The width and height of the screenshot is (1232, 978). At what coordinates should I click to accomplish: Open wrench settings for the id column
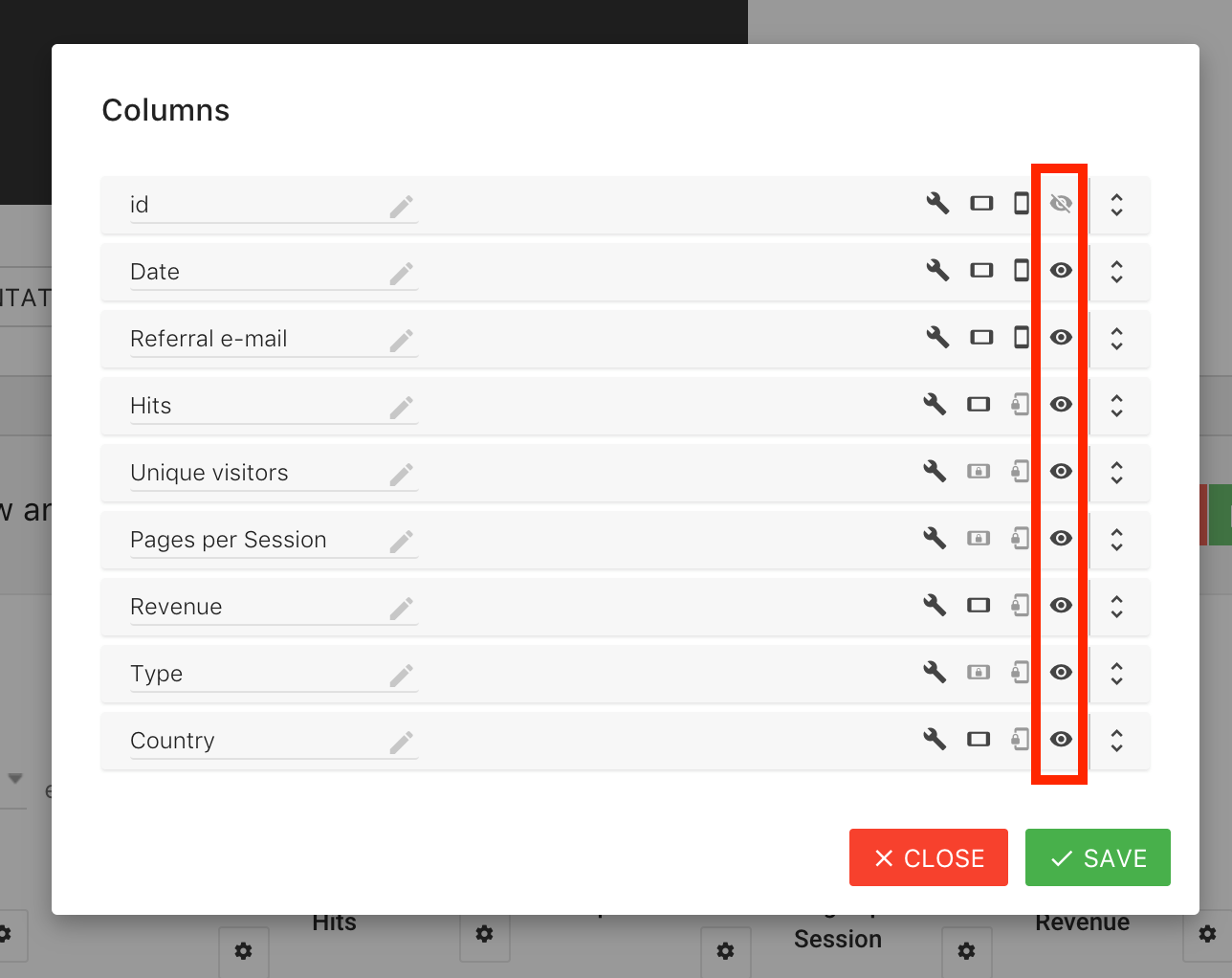click(x=936, y=203)
